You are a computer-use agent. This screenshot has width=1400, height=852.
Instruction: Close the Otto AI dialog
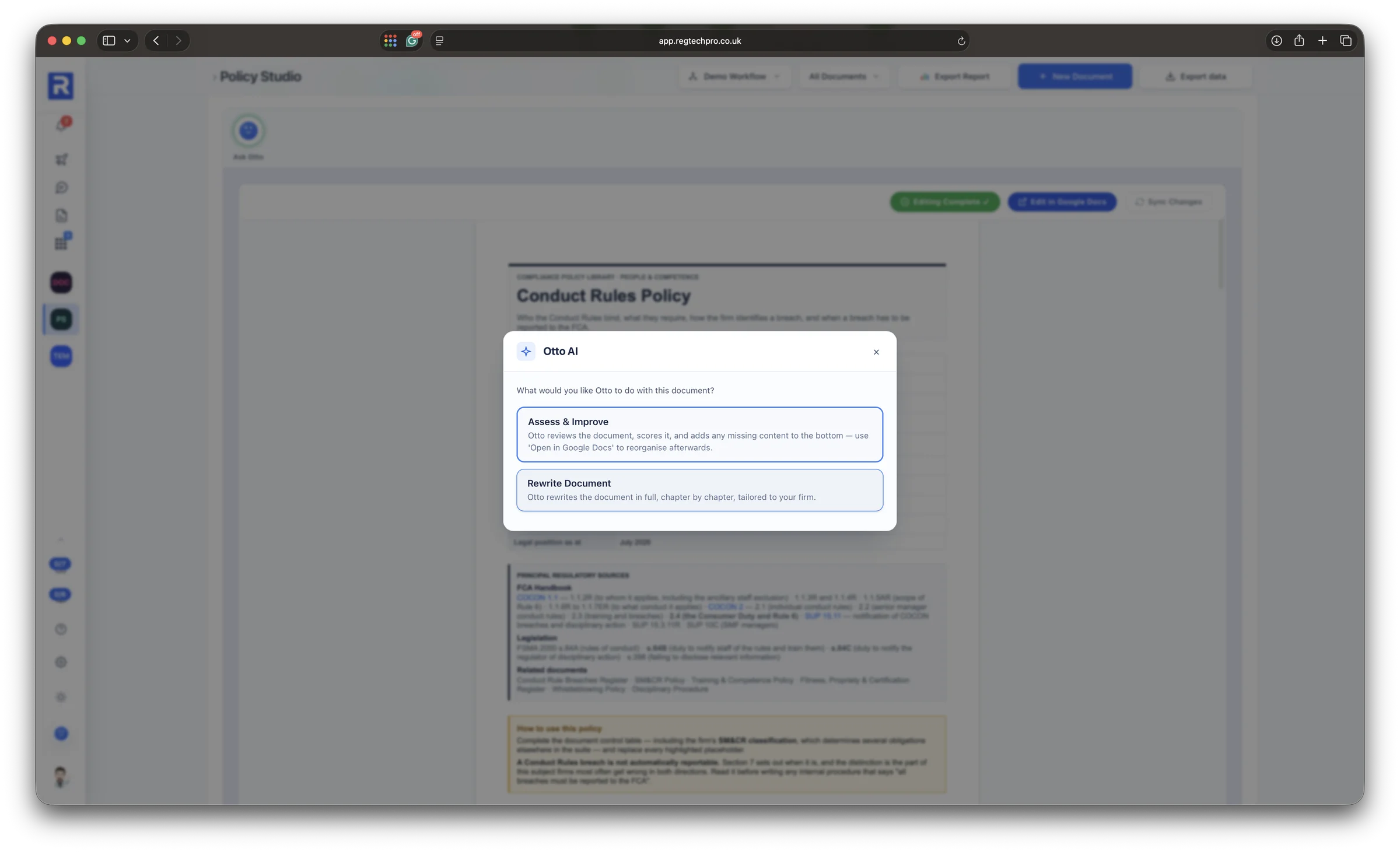[x=876, y=352]
